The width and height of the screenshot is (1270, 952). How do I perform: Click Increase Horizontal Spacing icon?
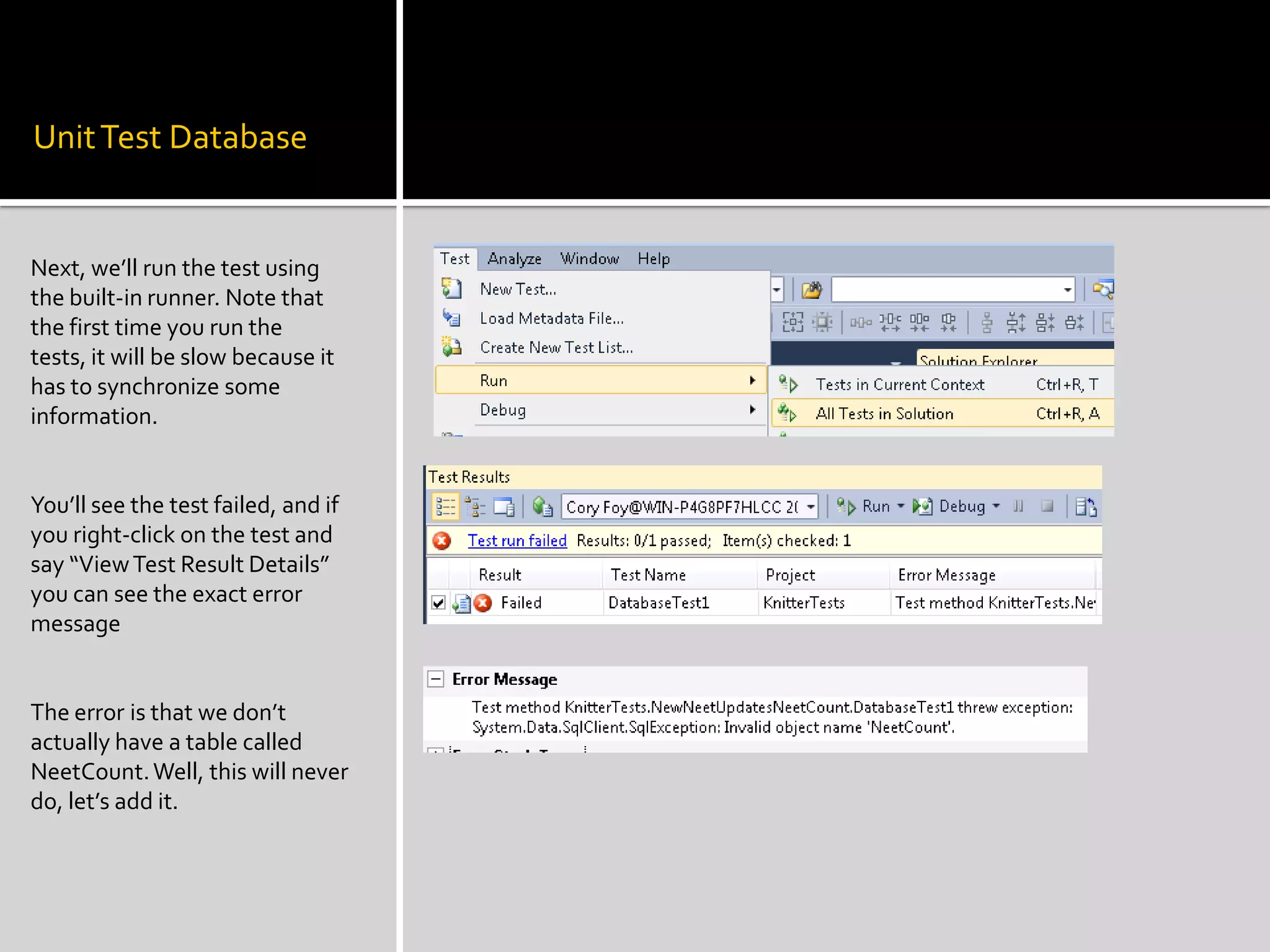click(x=890, y=322)
